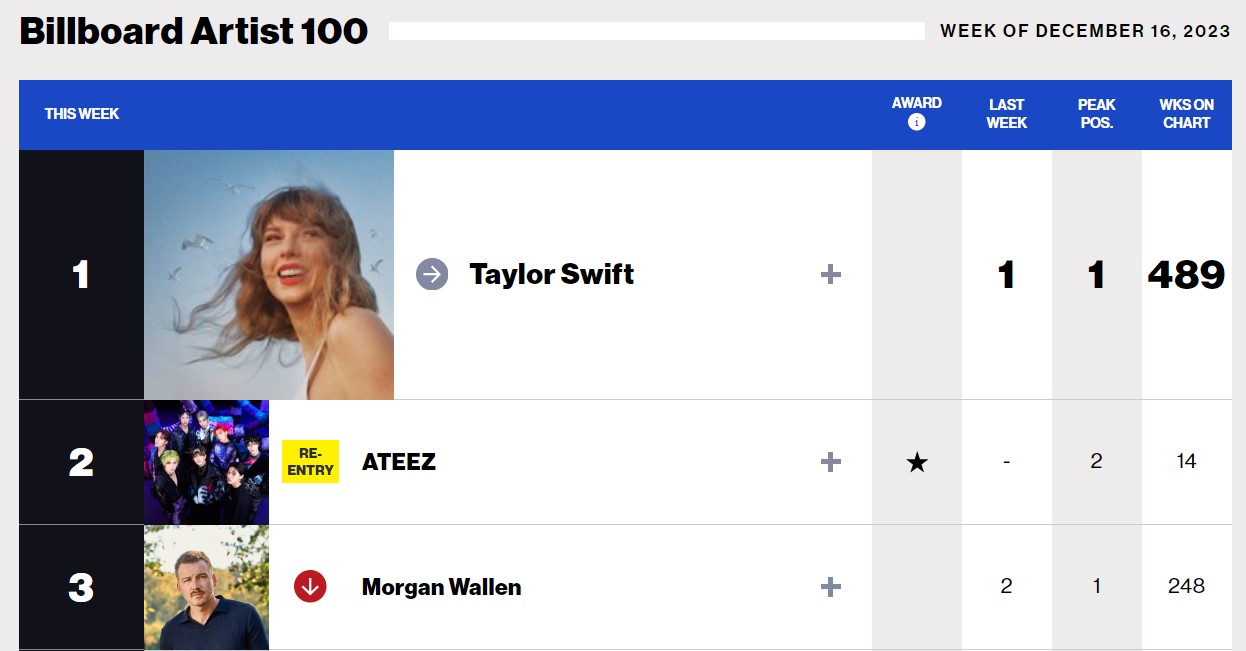Expand Morgan Wallen row with plus icon
This screenshot has width=1246, height=651.
point(830,586)
